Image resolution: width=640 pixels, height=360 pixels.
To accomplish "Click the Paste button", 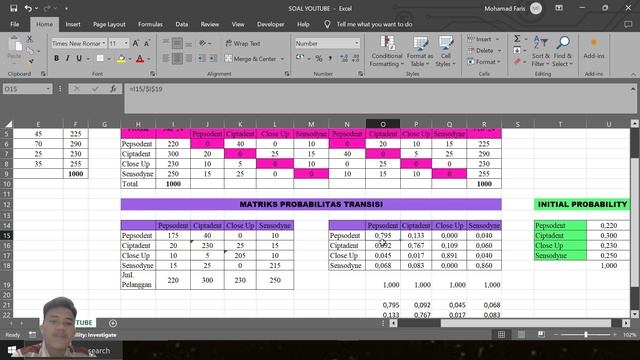I will pyautogui.click(x=14, y=48).
